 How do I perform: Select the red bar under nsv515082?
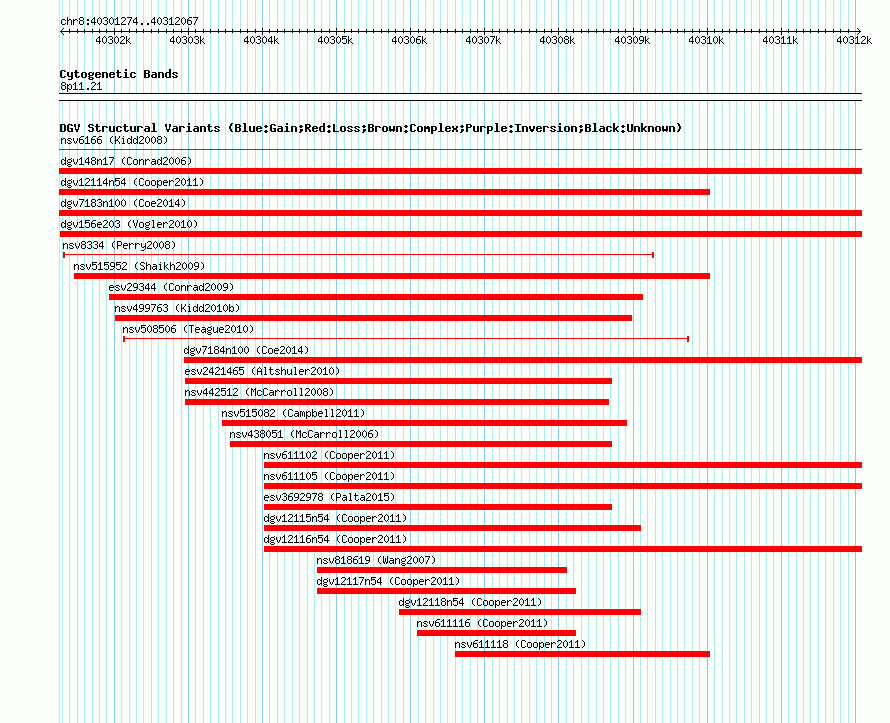[425, 423]
